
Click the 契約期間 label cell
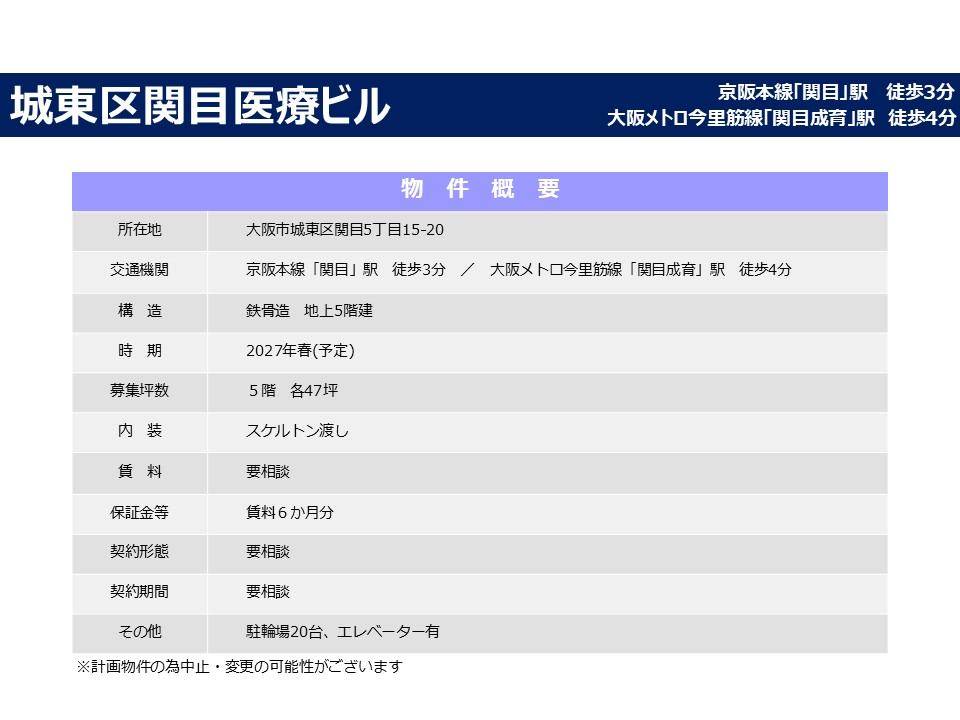coord(139,592)
